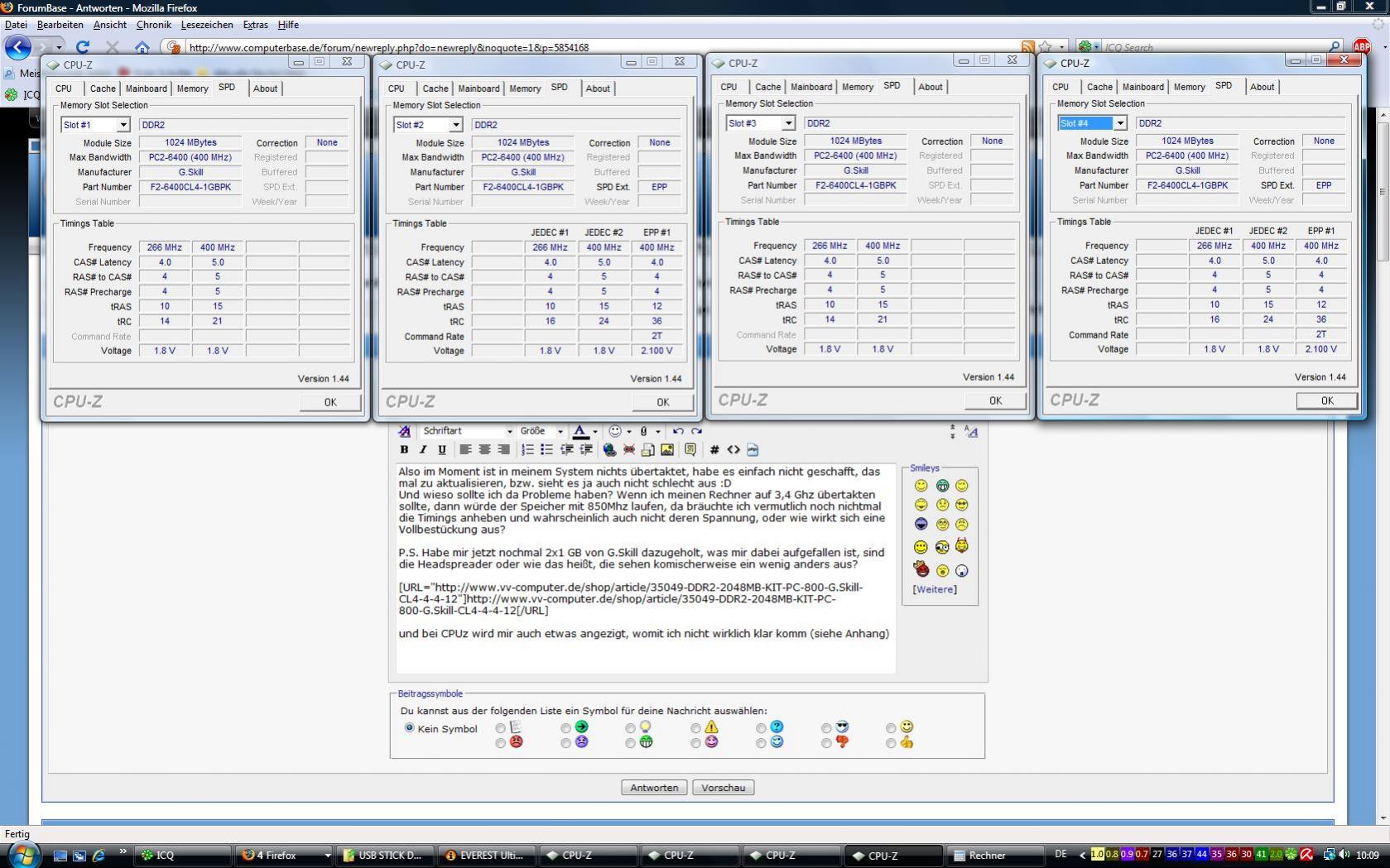
Task: Select the 'Kein Symbol' radio option
Action: [409, 728]
